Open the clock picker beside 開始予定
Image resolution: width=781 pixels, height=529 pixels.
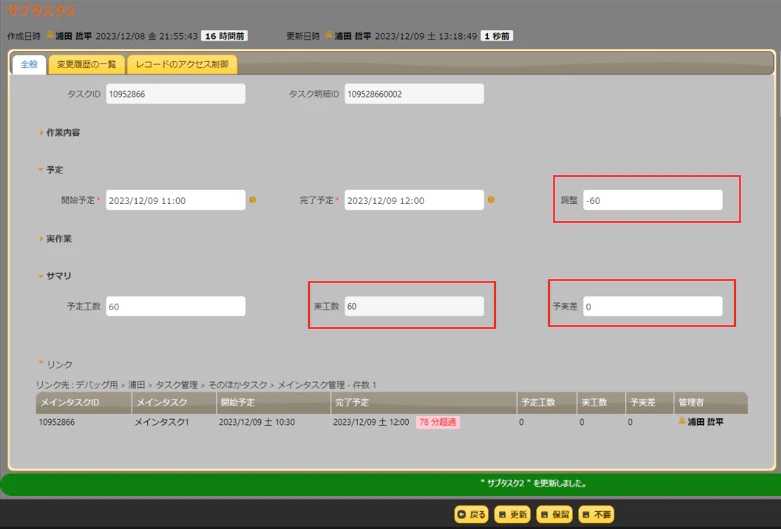point(253,200)
